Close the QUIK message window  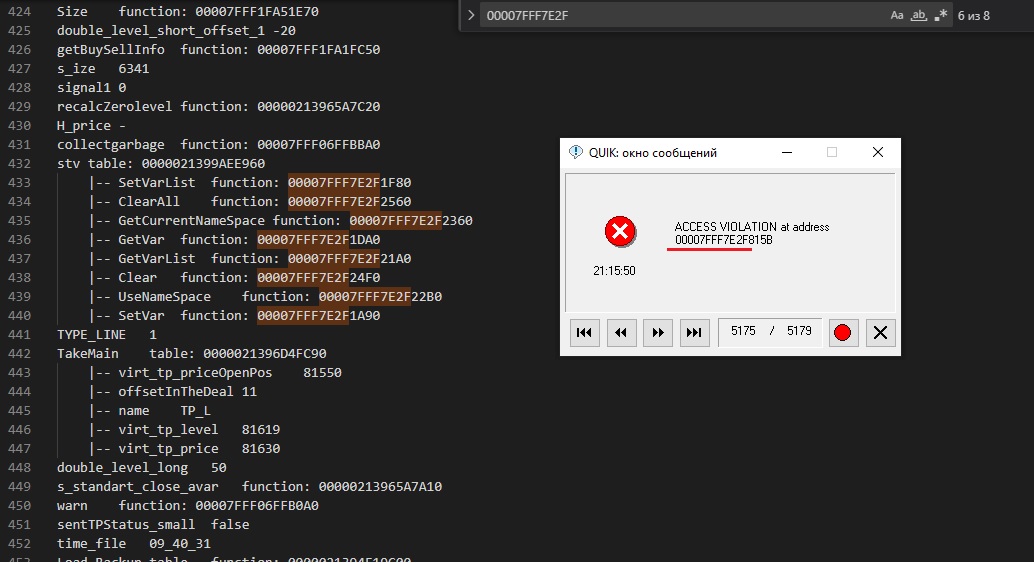pos(878,152)
